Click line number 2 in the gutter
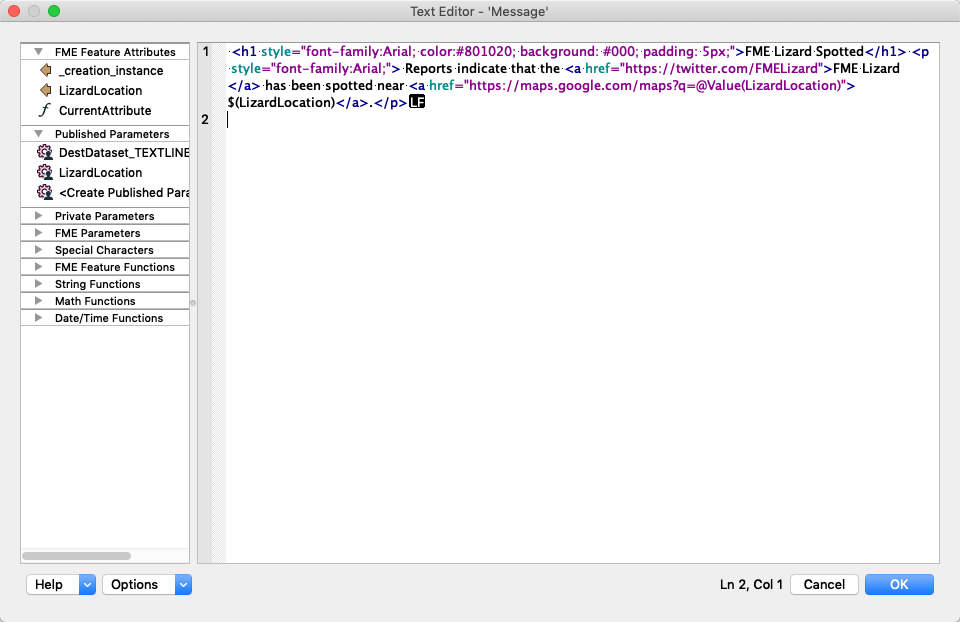The width and height of the screenshot is (960, 622). pos(205,119)
